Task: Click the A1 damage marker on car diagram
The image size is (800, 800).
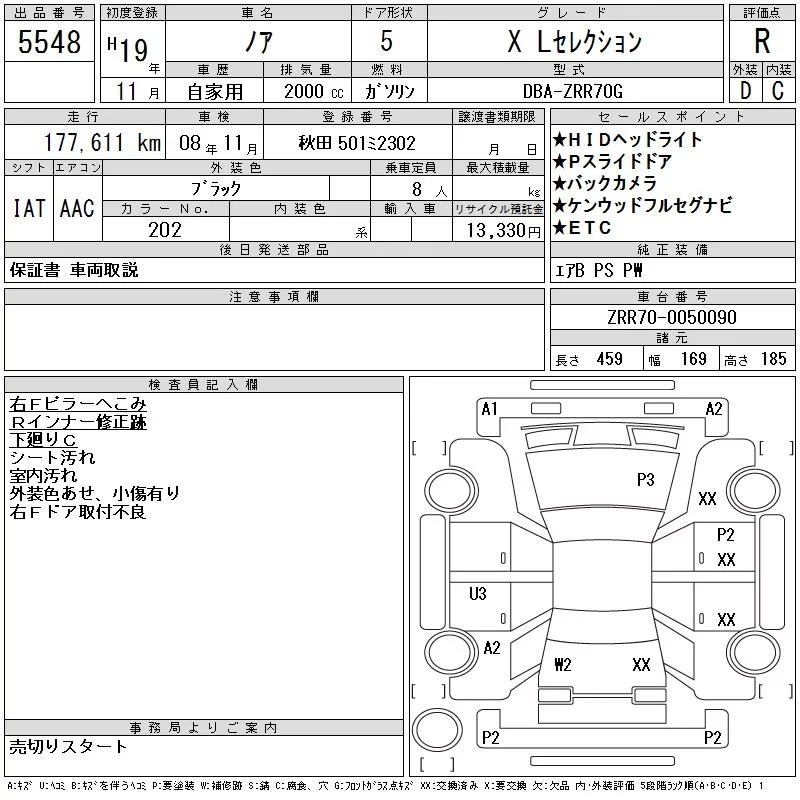Action: pos(489,408)
